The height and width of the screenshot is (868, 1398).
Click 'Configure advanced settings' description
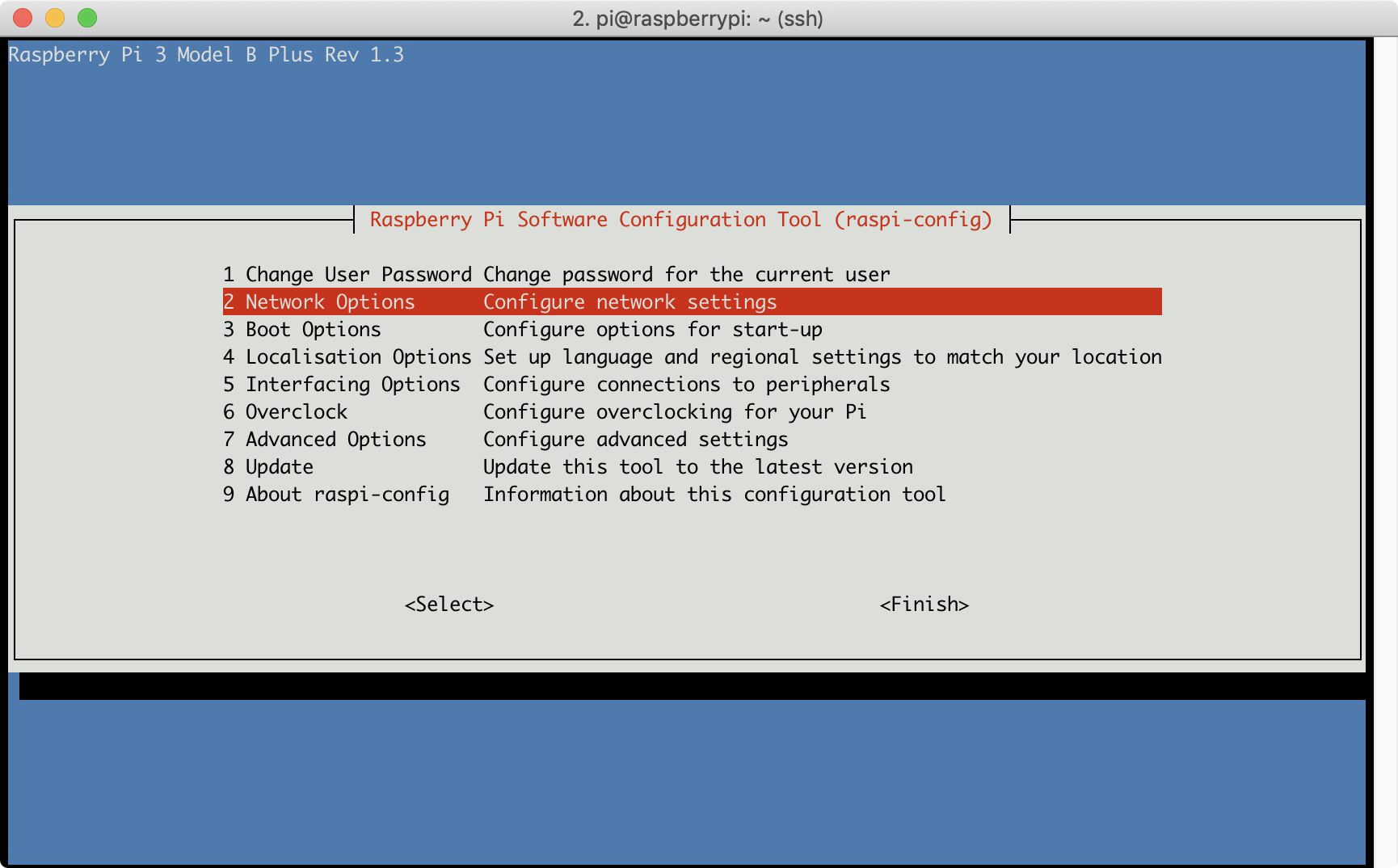coord(636,440)
